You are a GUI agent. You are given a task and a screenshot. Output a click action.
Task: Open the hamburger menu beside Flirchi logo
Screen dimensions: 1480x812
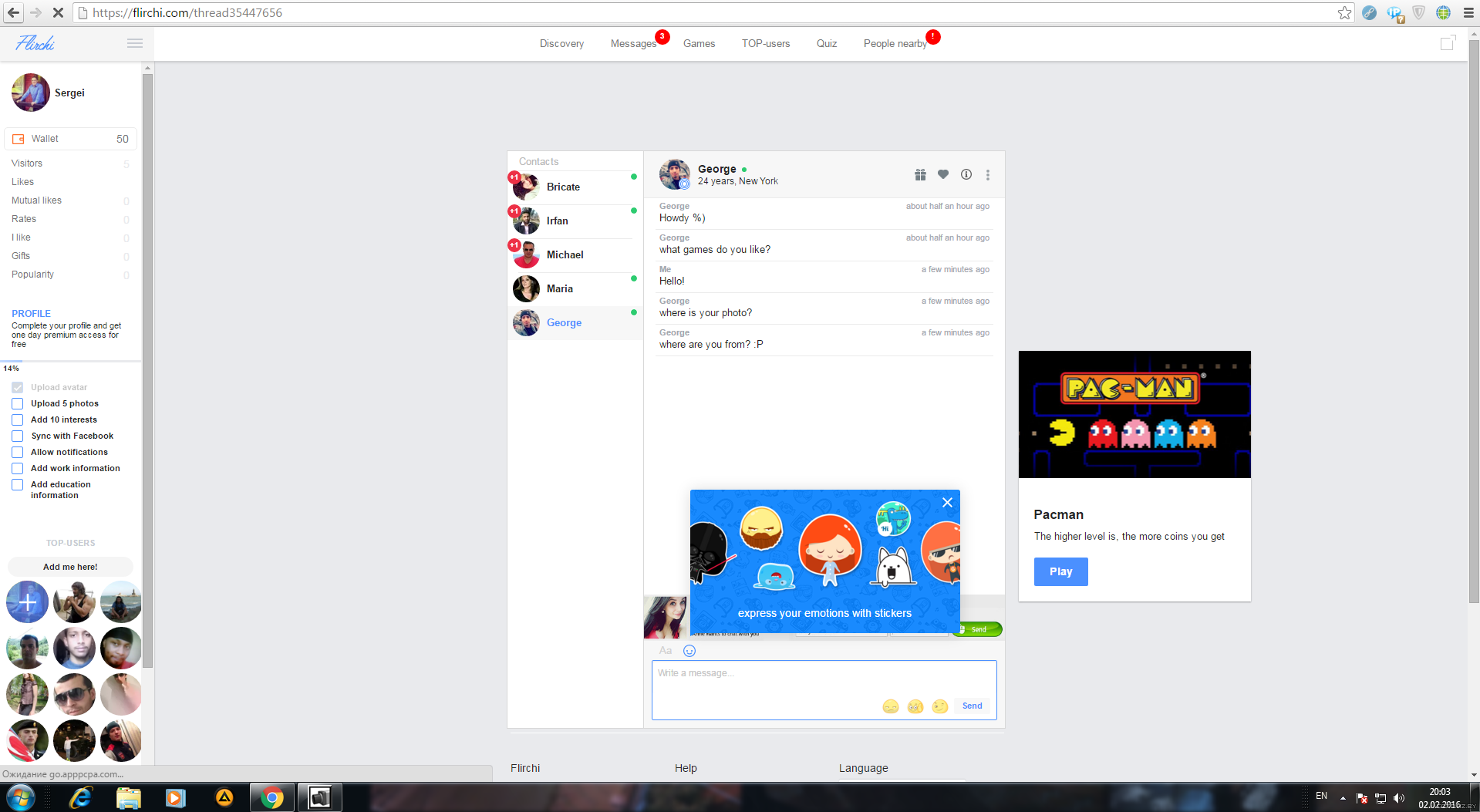click(135, 43)
